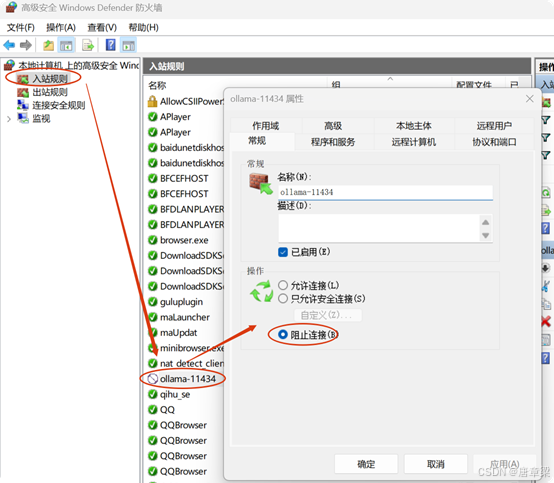The width and height of the screenshot is (554, 483).
Task: Switch to the 高级 (Advanced) tab
Action: point(333,126)
